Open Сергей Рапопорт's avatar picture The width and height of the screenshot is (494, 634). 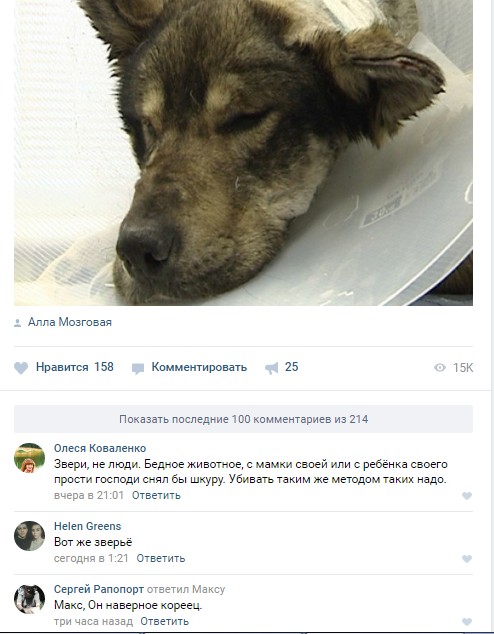(30, 599)
